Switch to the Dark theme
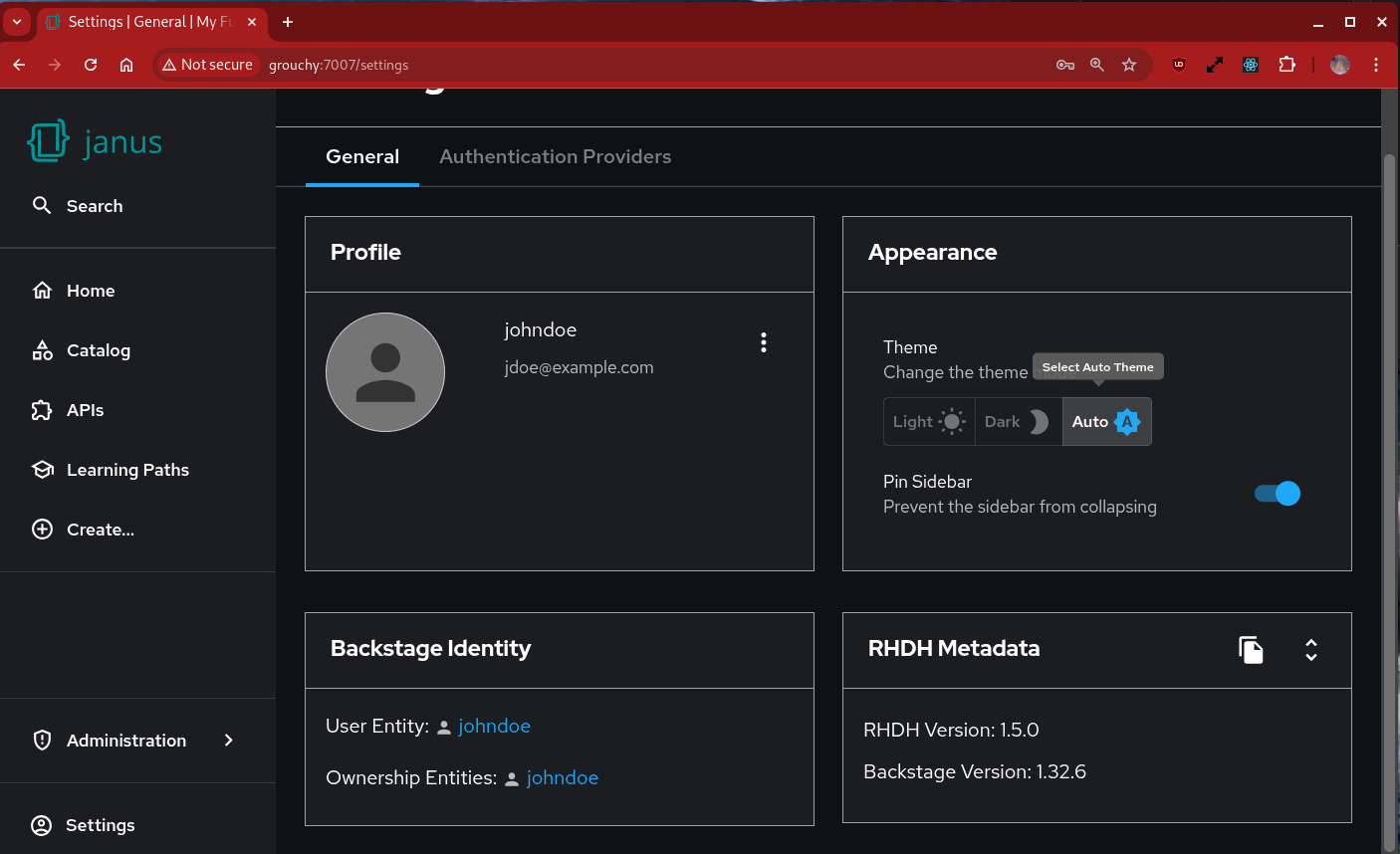The image size is (1400, 854). point(1017,422)
